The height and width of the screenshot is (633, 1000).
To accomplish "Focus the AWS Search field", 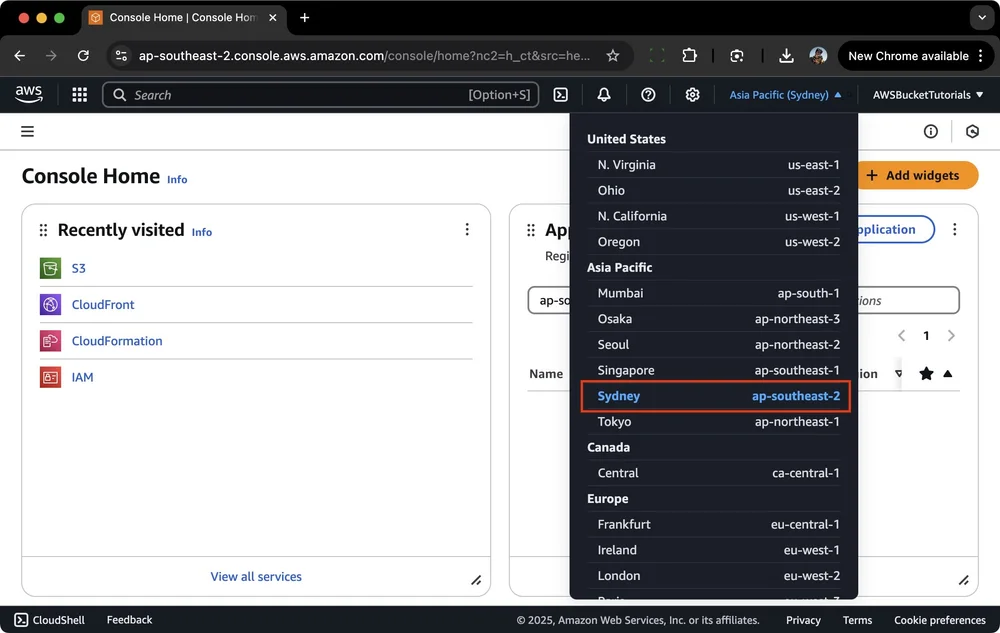I will 320,95.
